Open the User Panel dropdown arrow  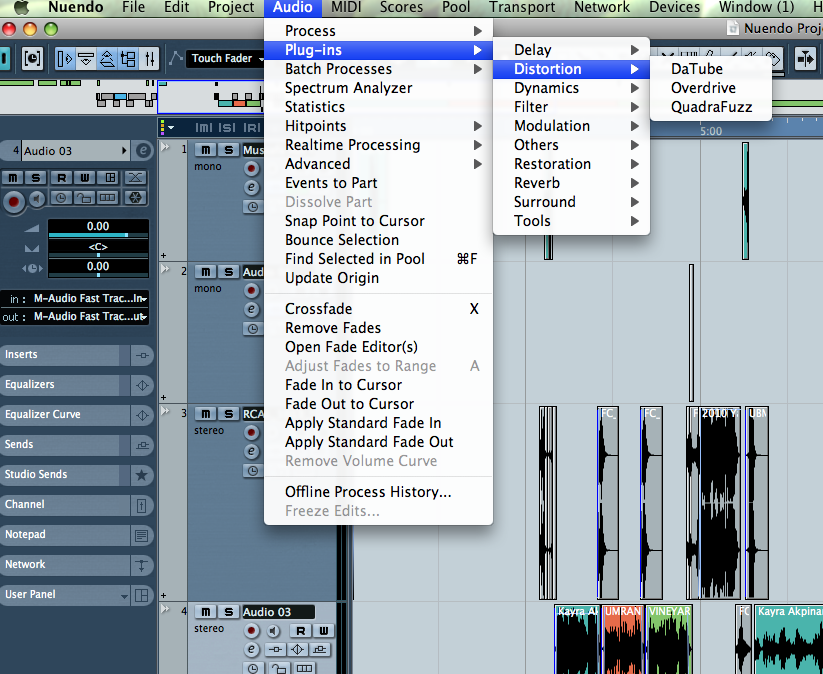click(124, 596)
